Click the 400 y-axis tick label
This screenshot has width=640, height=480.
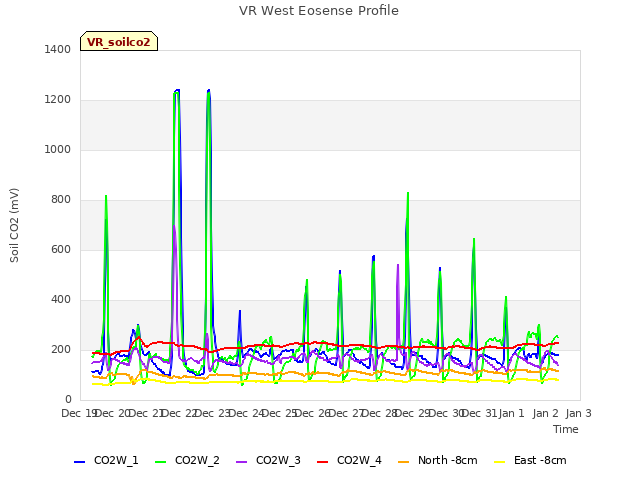pos(61,300)
